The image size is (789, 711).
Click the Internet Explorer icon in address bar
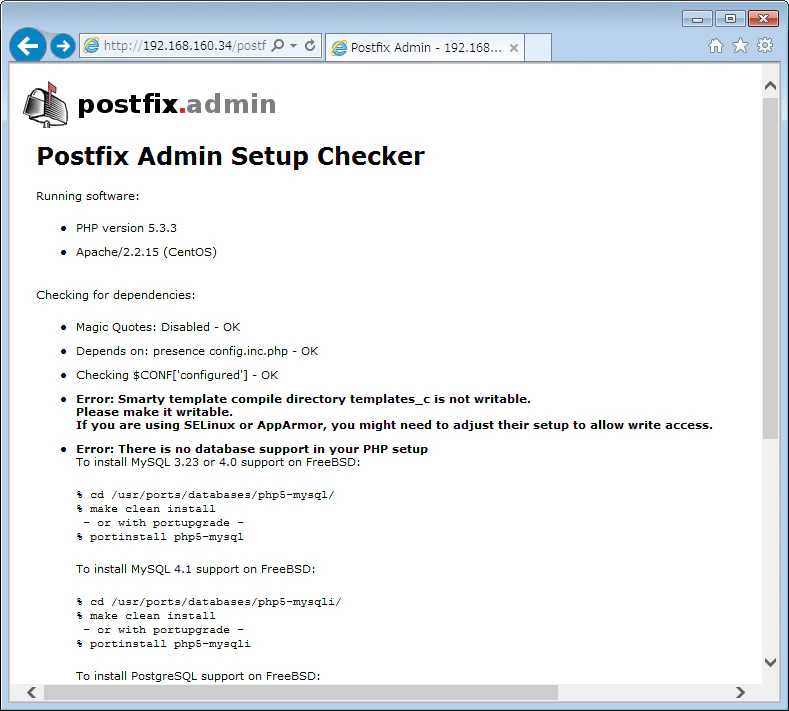click(91, 46)
